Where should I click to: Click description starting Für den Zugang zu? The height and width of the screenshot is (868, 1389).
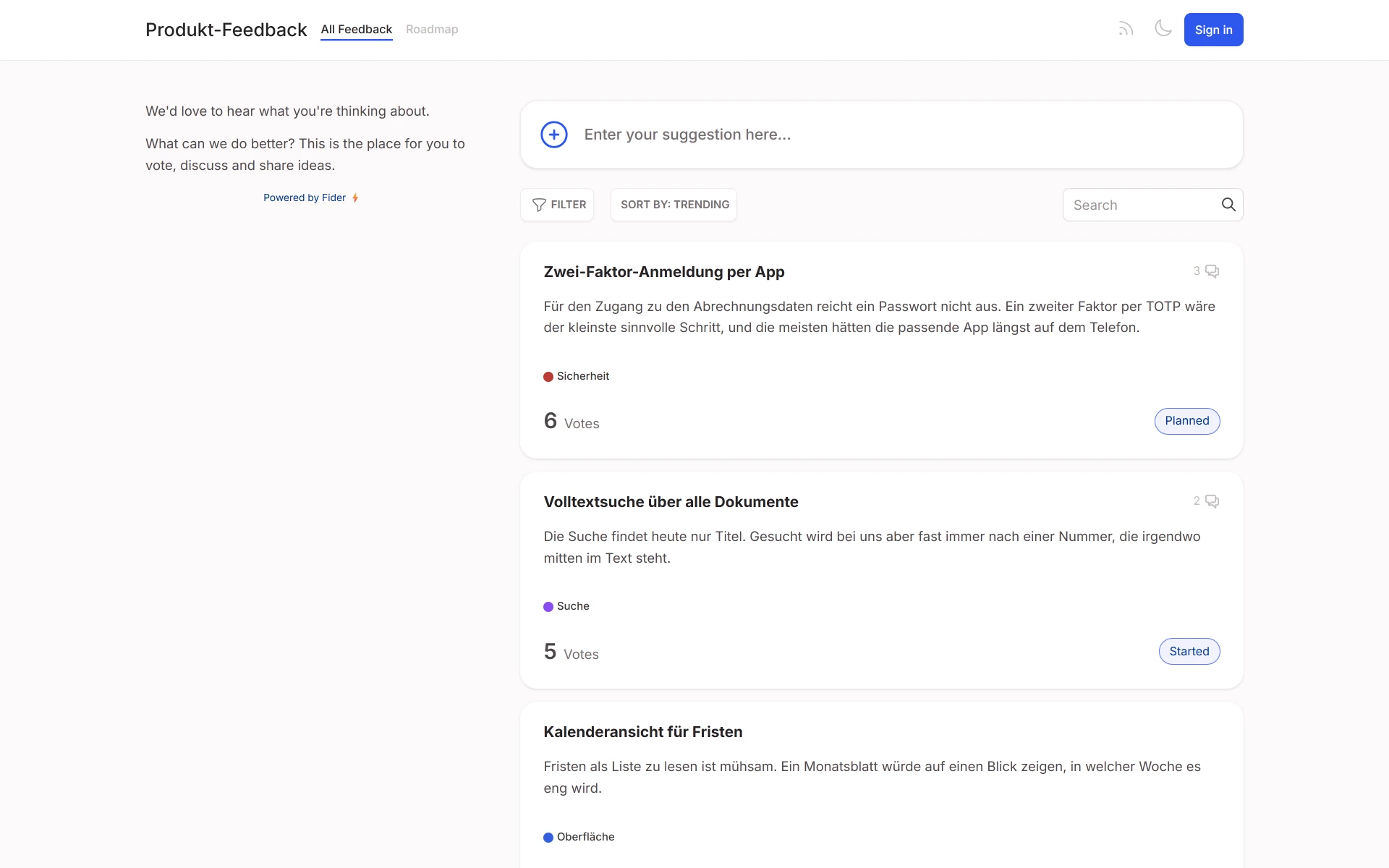click(x=880, y=317)
